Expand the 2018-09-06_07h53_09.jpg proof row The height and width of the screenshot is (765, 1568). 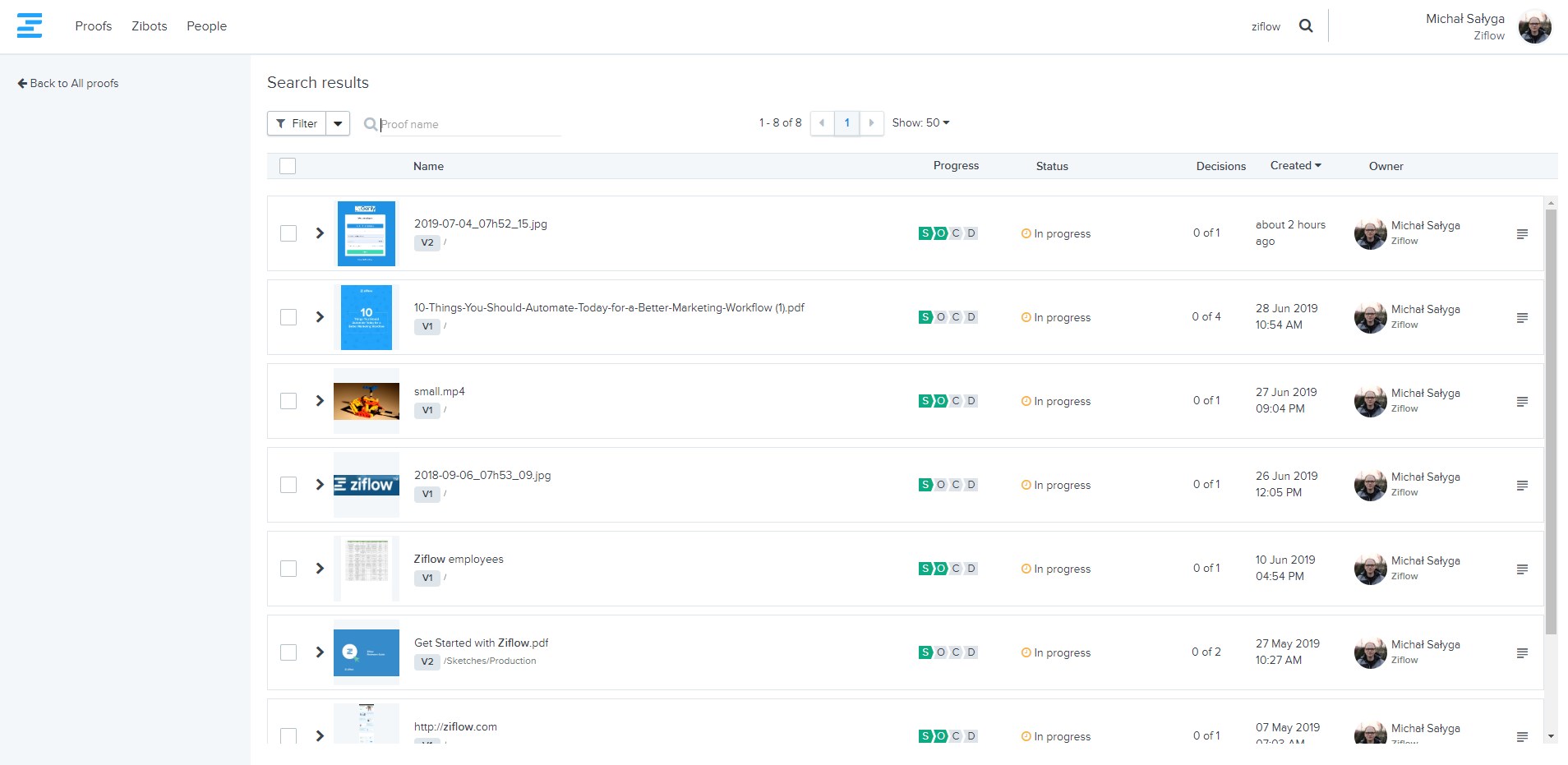(x=320, y=485)
